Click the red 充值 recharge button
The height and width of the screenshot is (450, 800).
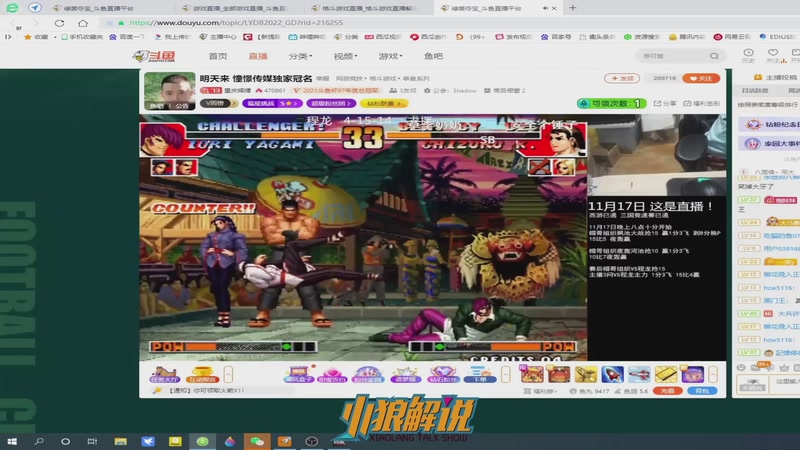[x=667, y=391]
